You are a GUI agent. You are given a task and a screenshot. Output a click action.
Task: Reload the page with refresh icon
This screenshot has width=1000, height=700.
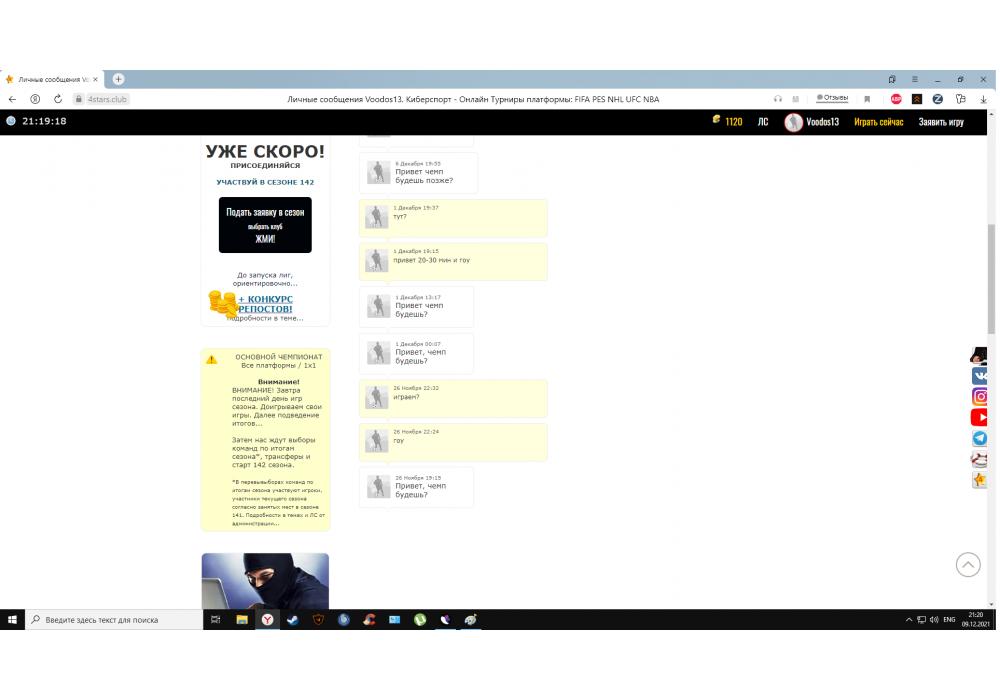[x=58, y=99]
